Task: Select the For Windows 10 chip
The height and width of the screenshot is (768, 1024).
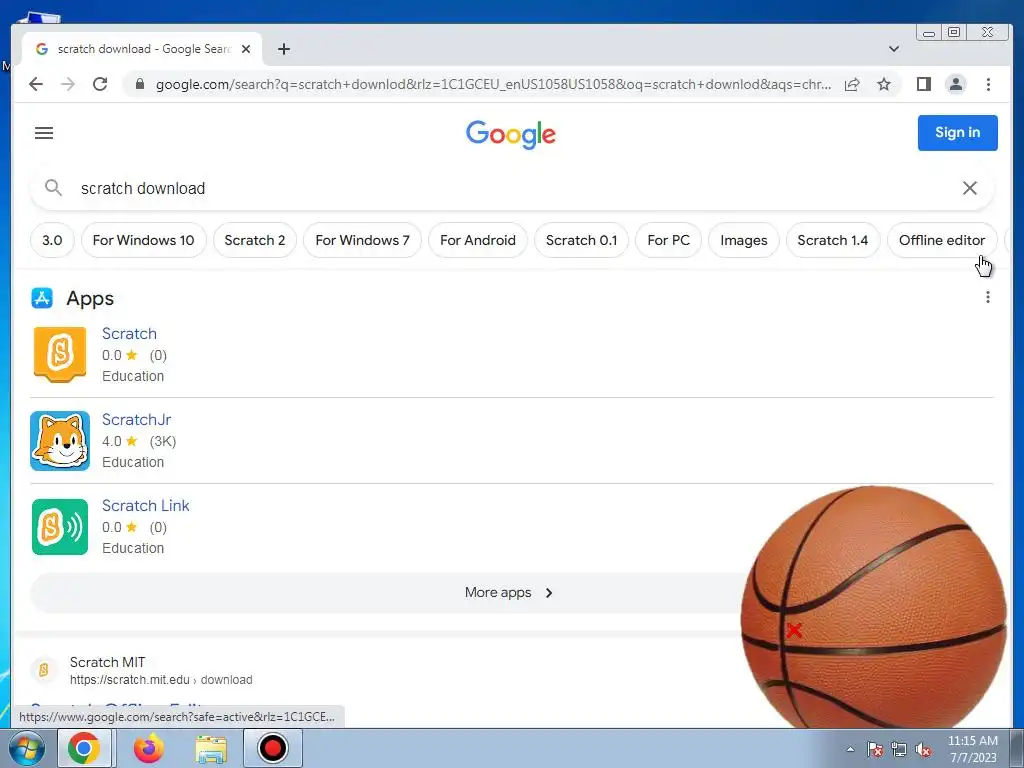Action: pos(144,240)
